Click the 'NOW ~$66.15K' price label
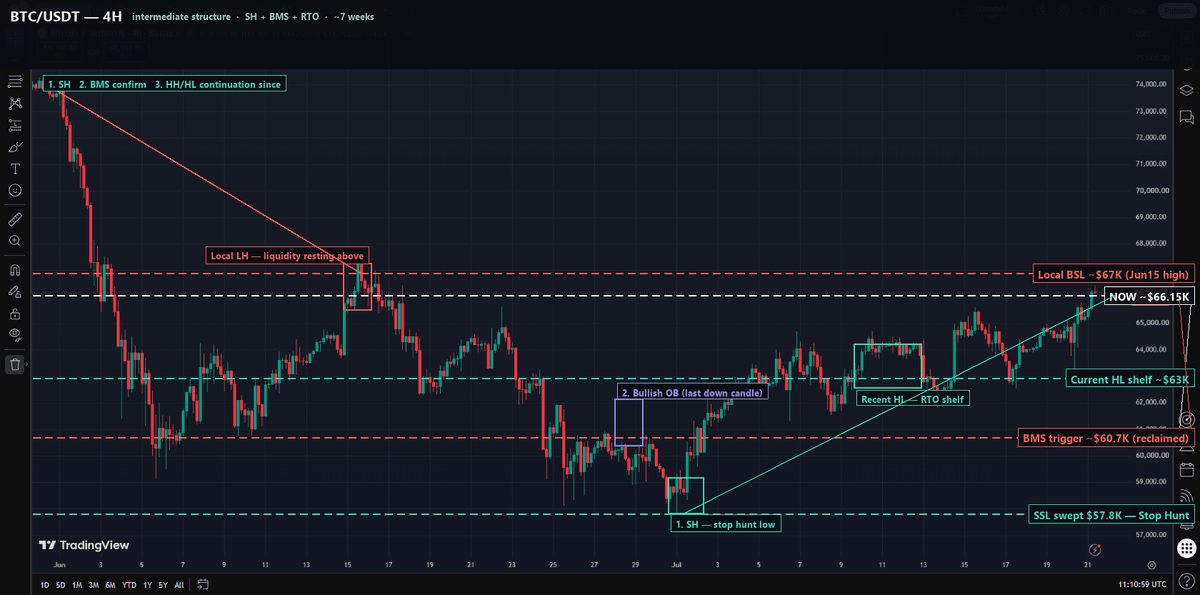The height and width of the screenshot is (595, 1200). (x=1148, y=296)
